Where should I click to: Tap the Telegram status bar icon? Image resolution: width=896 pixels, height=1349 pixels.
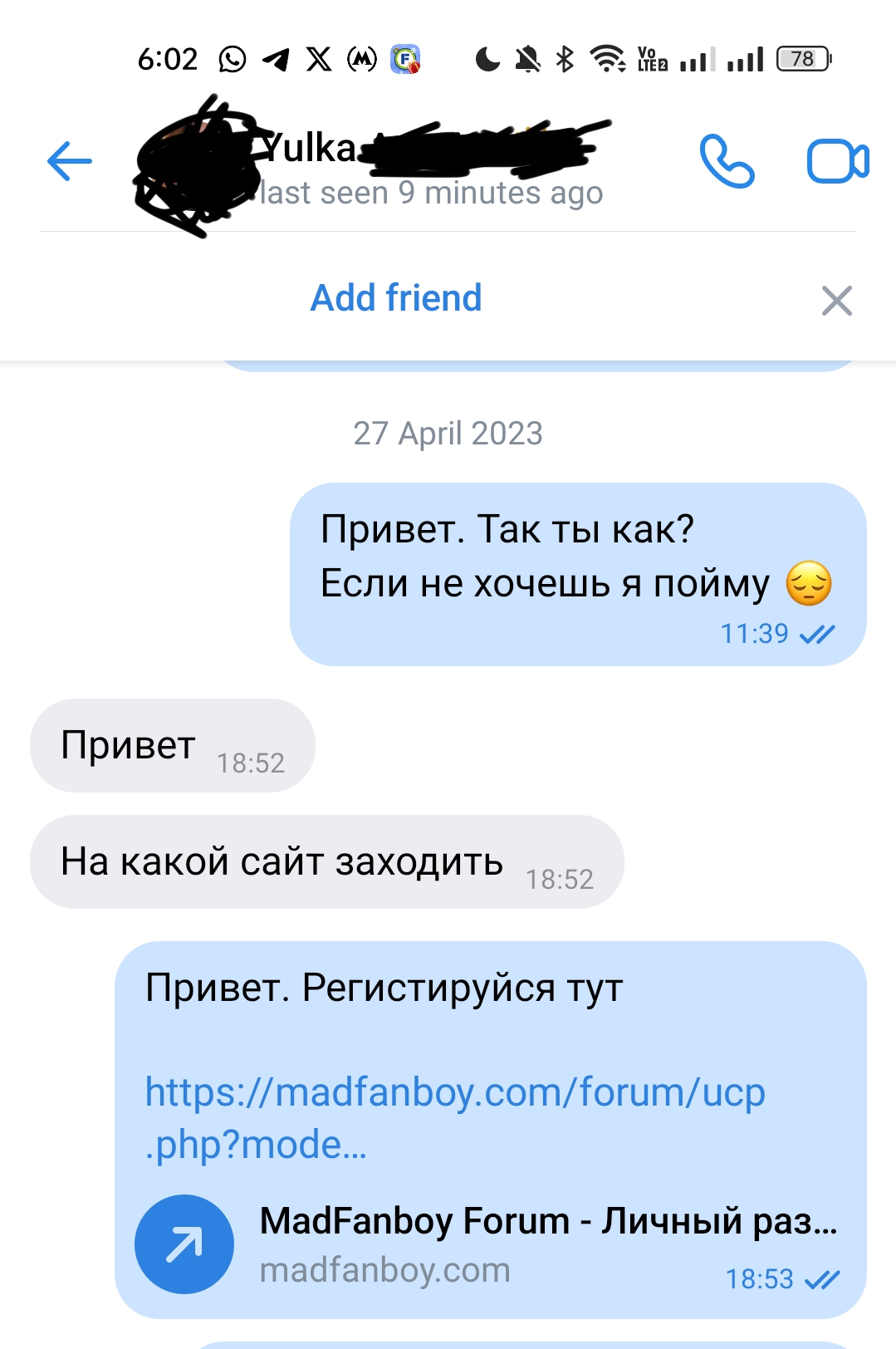[x=276, y=59]
